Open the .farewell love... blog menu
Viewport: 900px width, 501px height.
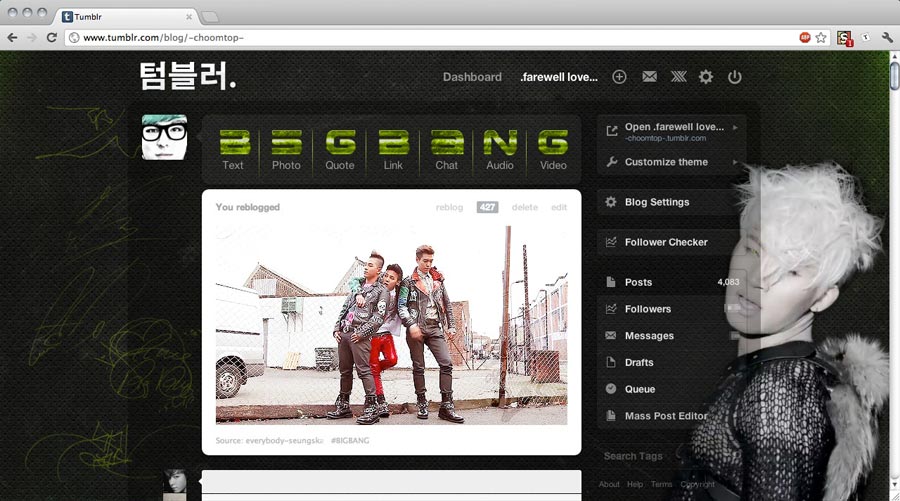558,77
